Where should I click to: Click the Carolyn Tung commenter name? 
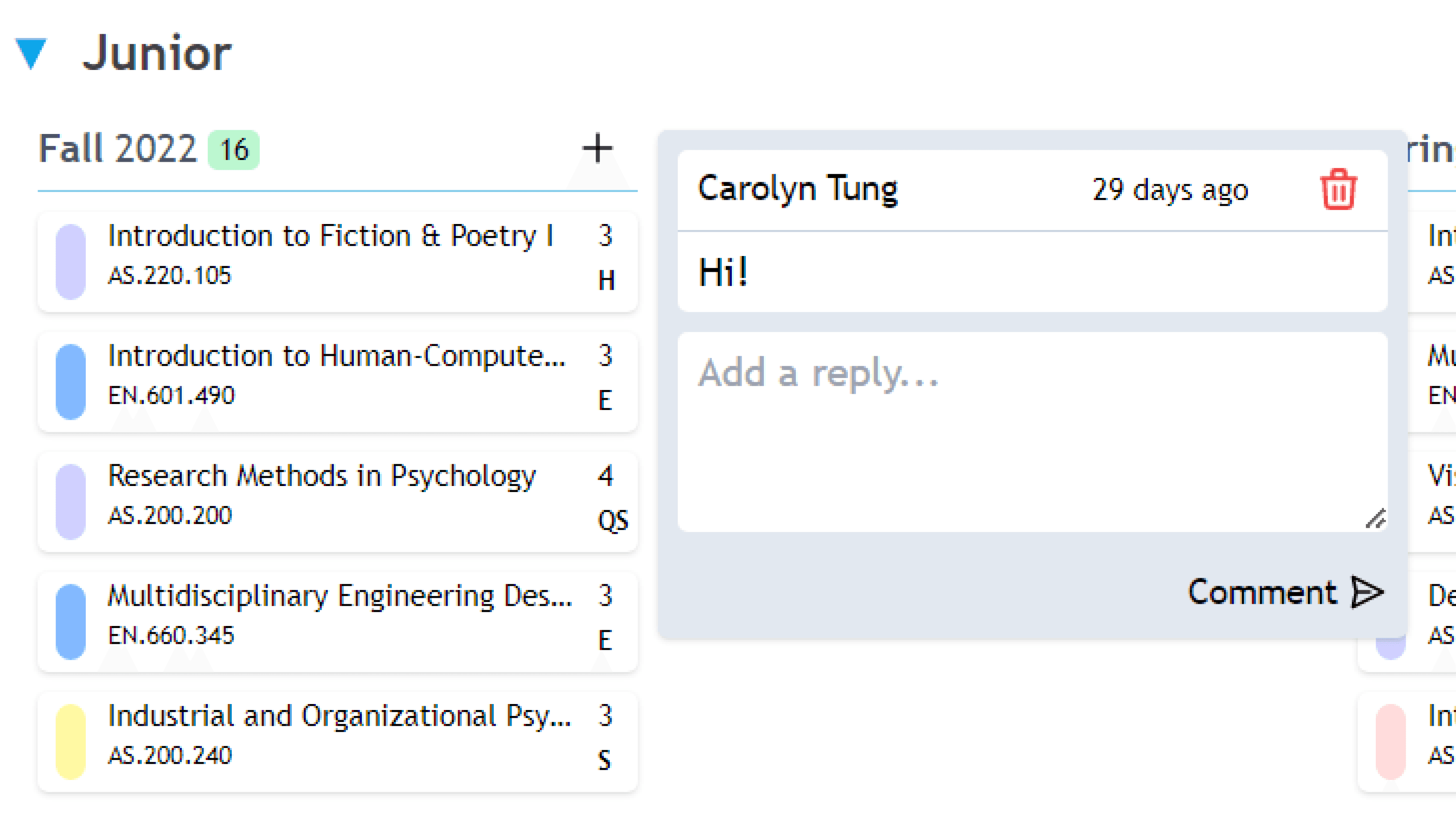[x=798, y=189]
